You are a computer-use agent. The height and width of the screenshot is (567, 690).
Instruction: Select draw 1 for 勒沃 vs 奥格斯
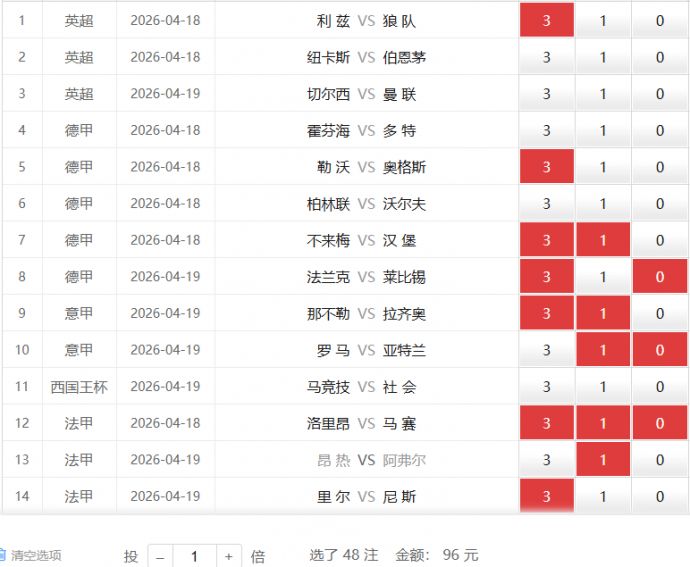coord(603,167)
